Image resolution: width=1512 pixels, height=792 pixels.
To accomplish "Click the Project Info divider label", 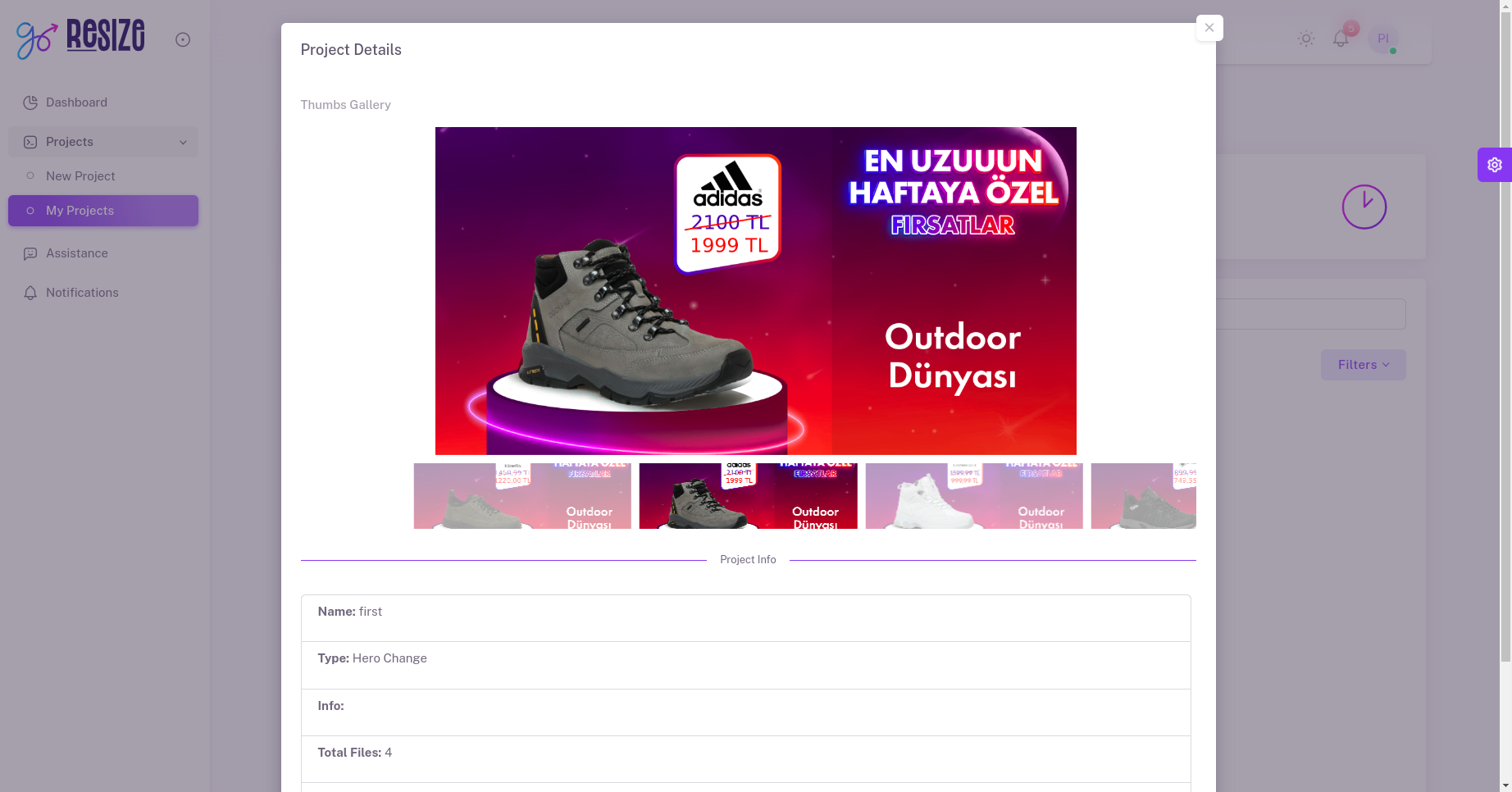I will [748, 560].
